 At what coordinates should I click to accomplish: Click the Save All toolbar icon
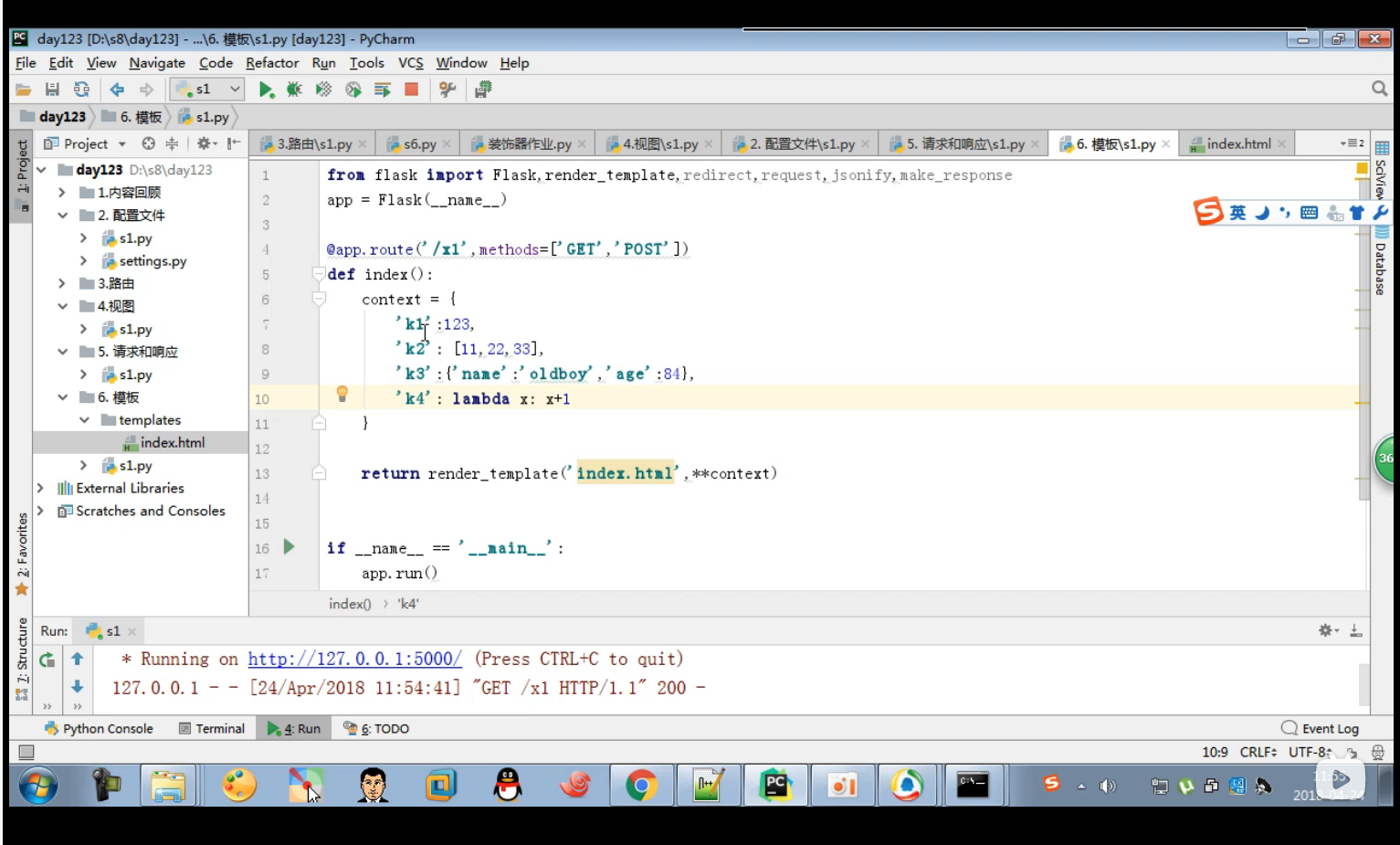(52, 90)
